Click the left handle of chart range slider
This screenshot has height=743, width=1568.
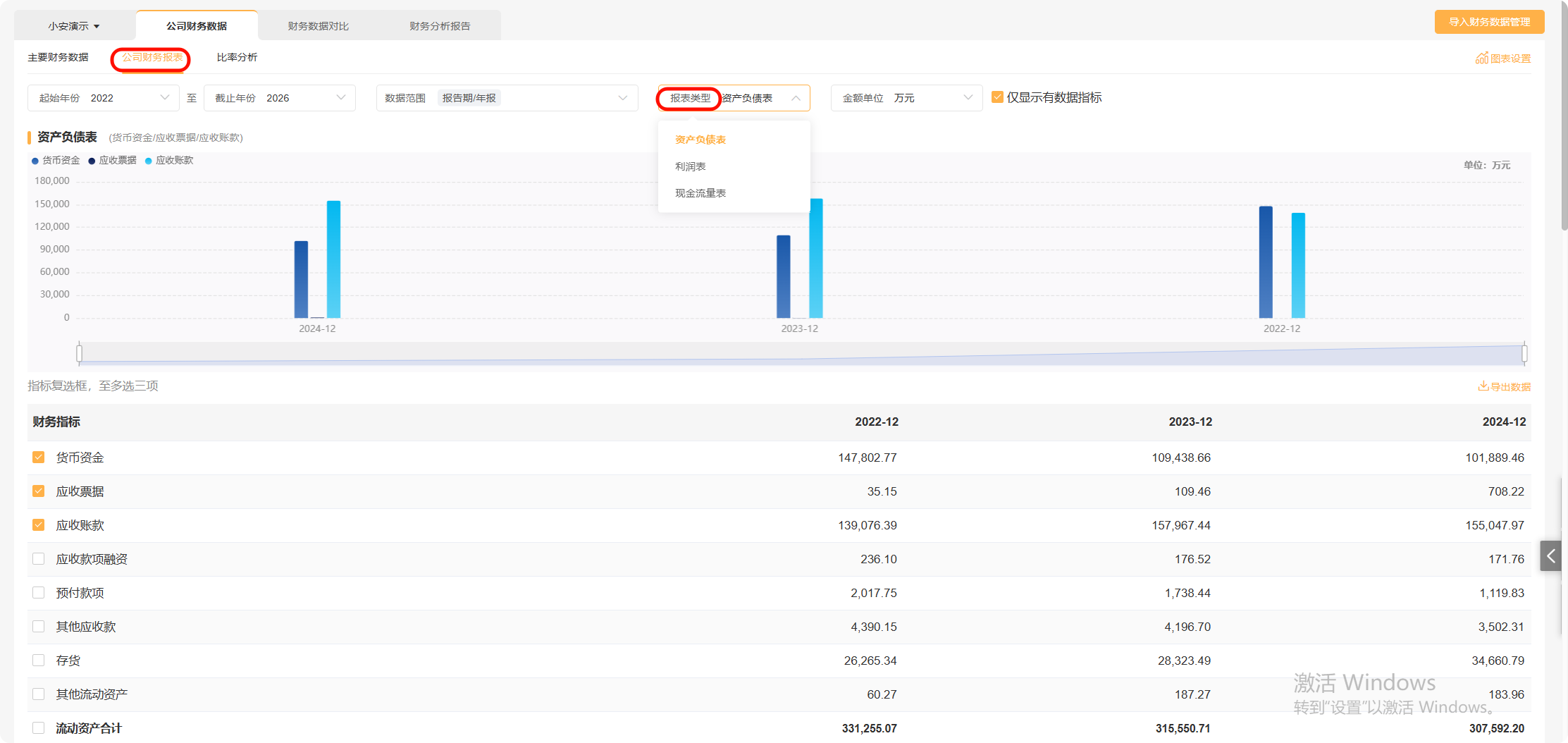pyautogui.click(x=79, y=352)
